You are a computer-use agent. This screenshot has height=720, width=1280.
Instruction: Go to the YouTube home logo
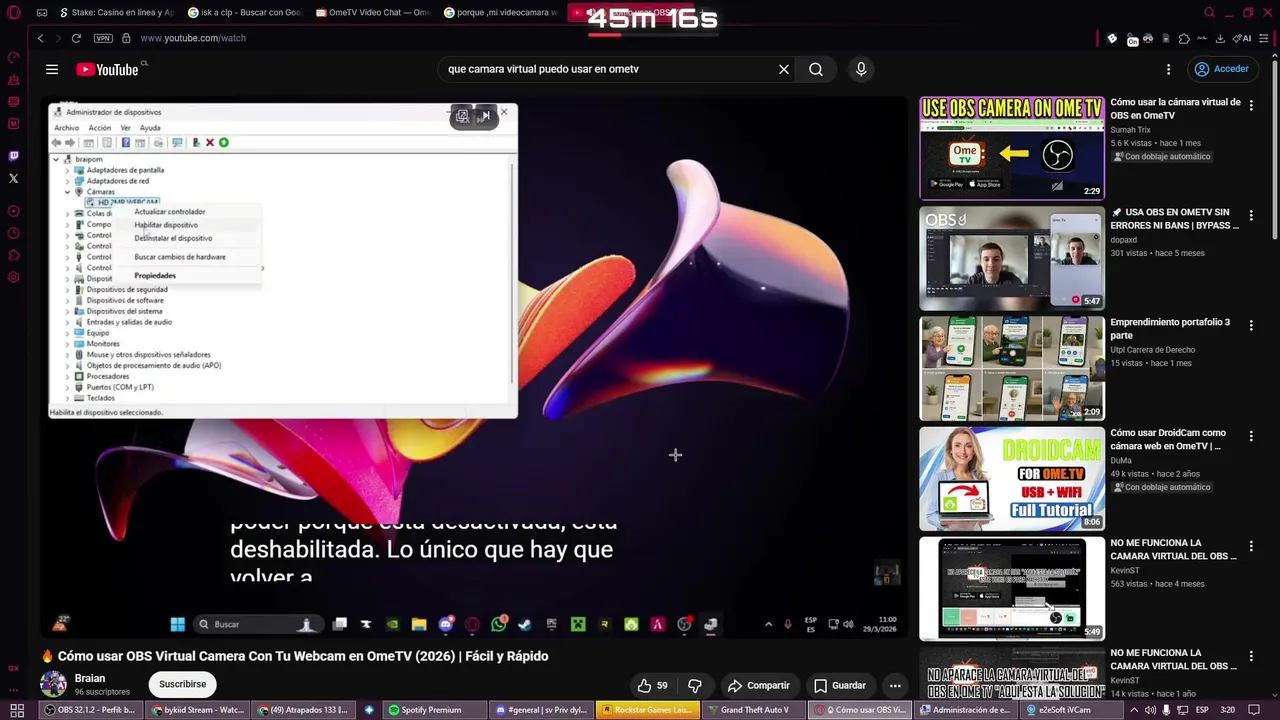coord(107,69)
